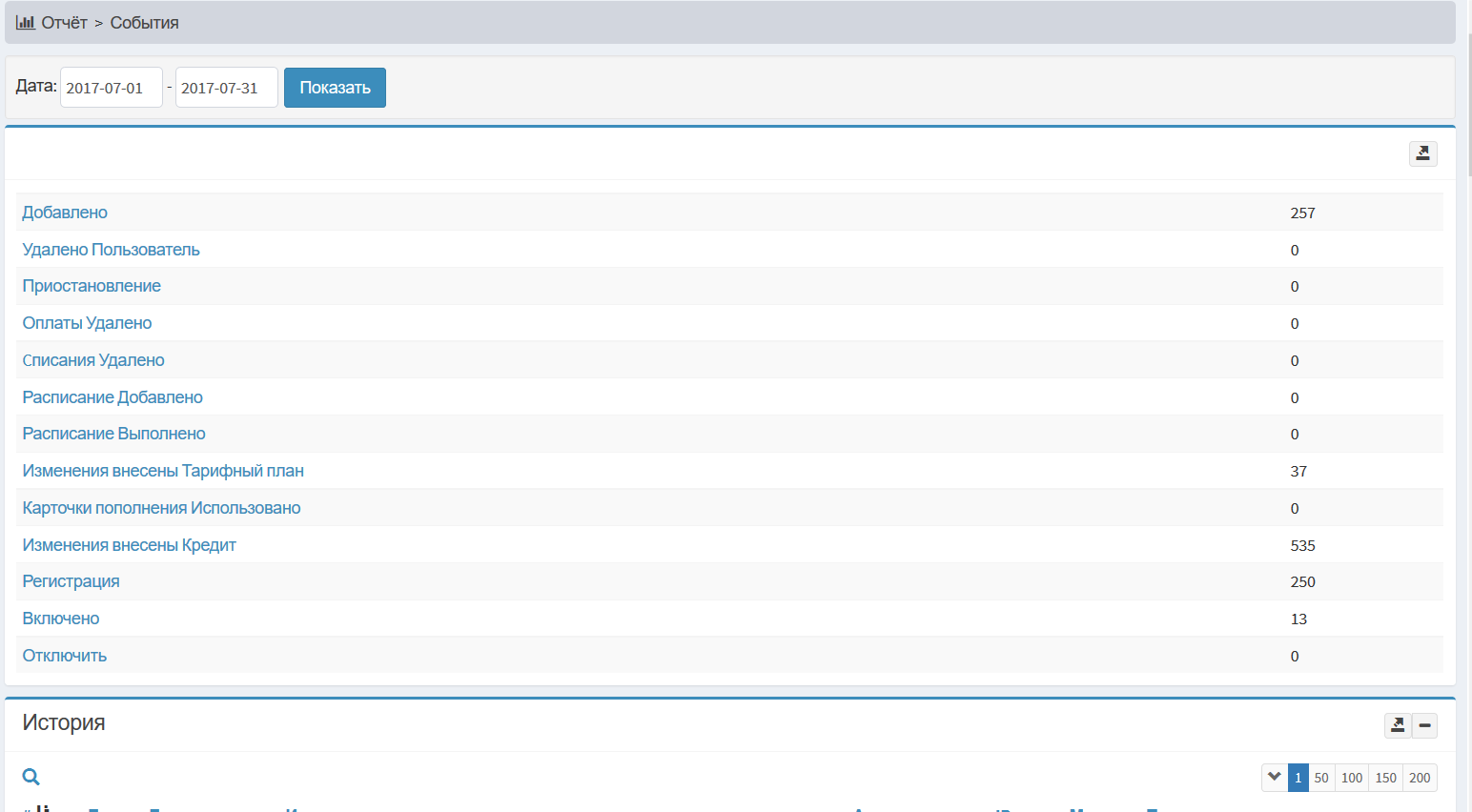Go to page 1 in pagination
The width and height of the screenshot is (1472, 812).
point(1298,778)
